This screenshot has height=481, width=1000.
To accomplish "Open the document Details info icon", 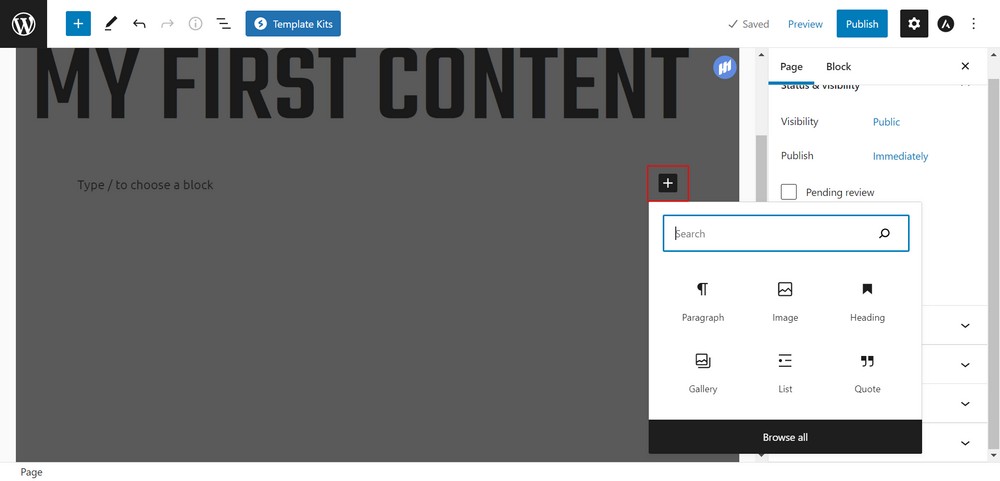I will (x=195, y=24).
